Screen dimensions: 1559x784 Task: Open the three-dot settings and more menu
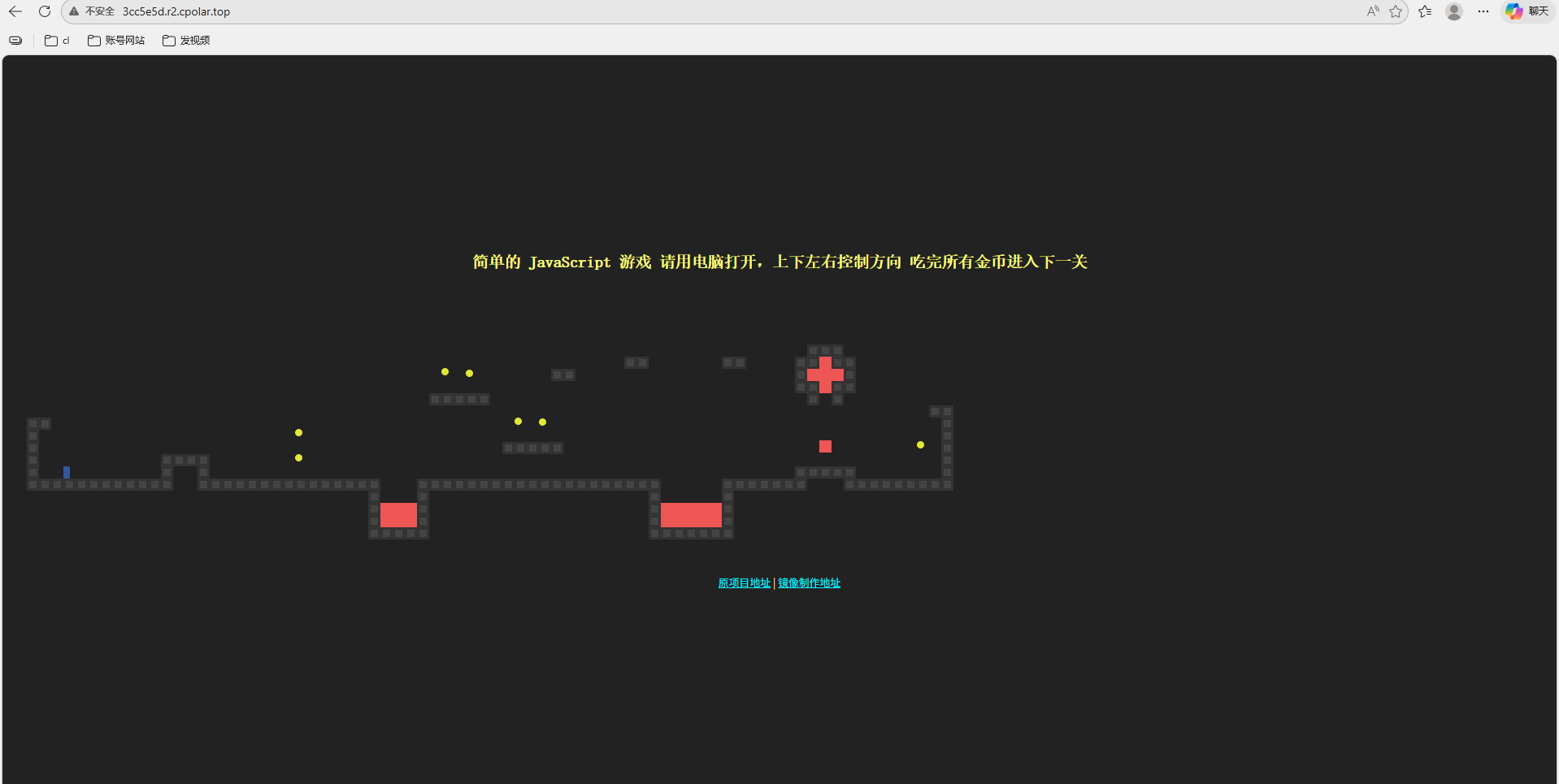[x=1483, y=11]
